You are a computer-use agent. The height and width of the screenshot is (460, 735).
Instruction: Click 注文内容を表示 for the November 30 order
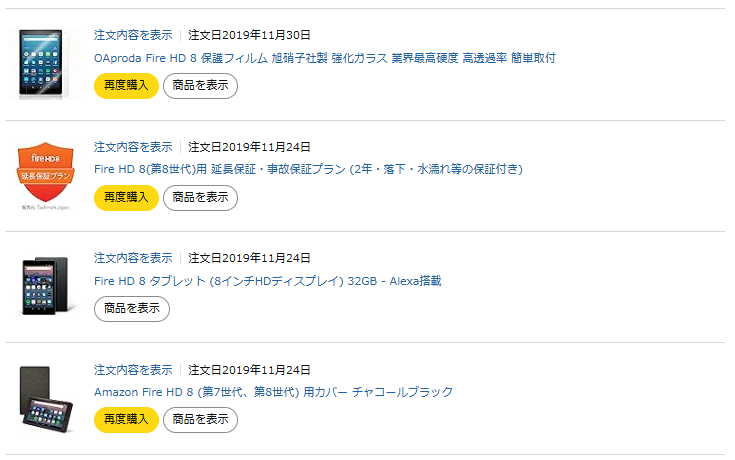[x=133, y=35]
